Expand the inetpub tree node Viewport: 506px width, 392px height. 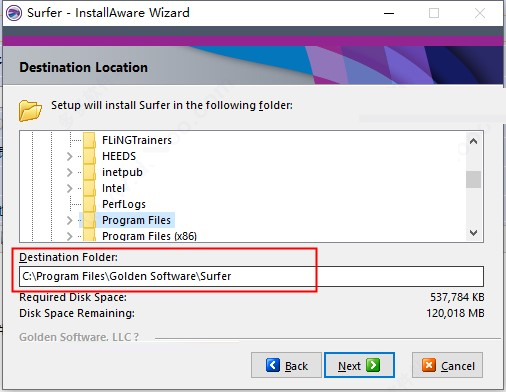click(x=69, y=172)
